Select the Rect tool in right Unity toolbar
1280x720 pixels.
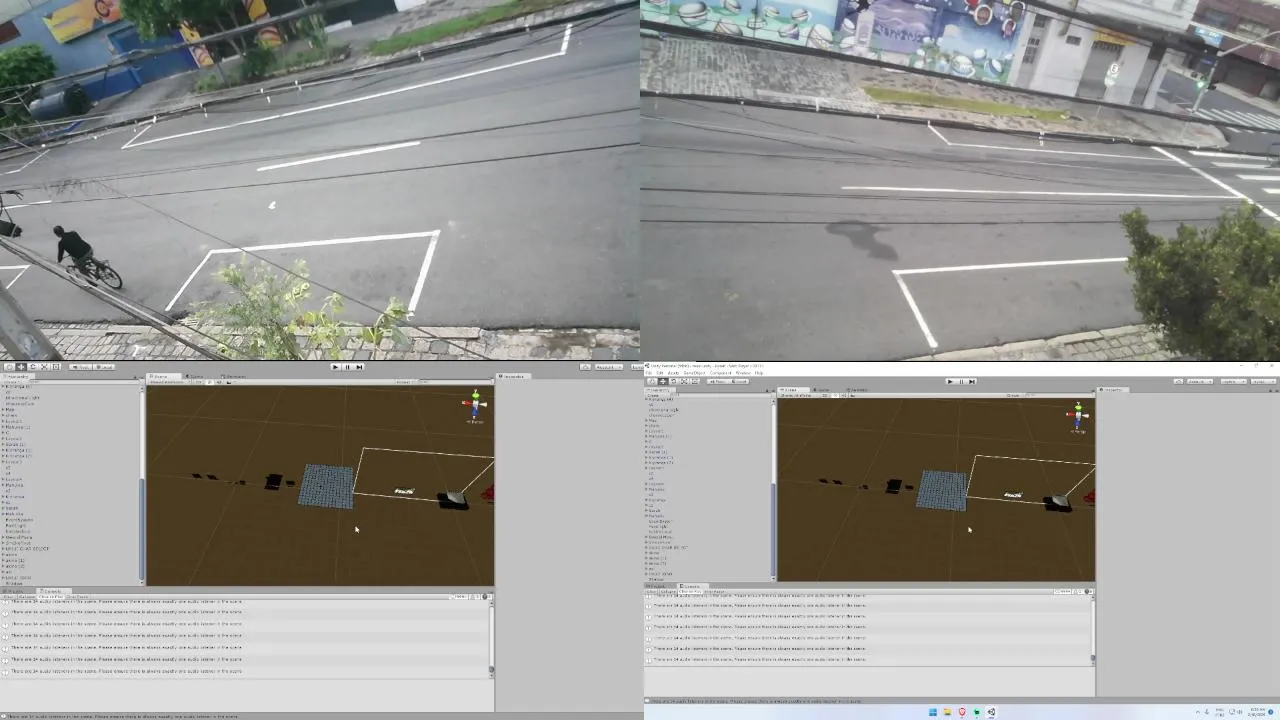(x=695, y=381)
